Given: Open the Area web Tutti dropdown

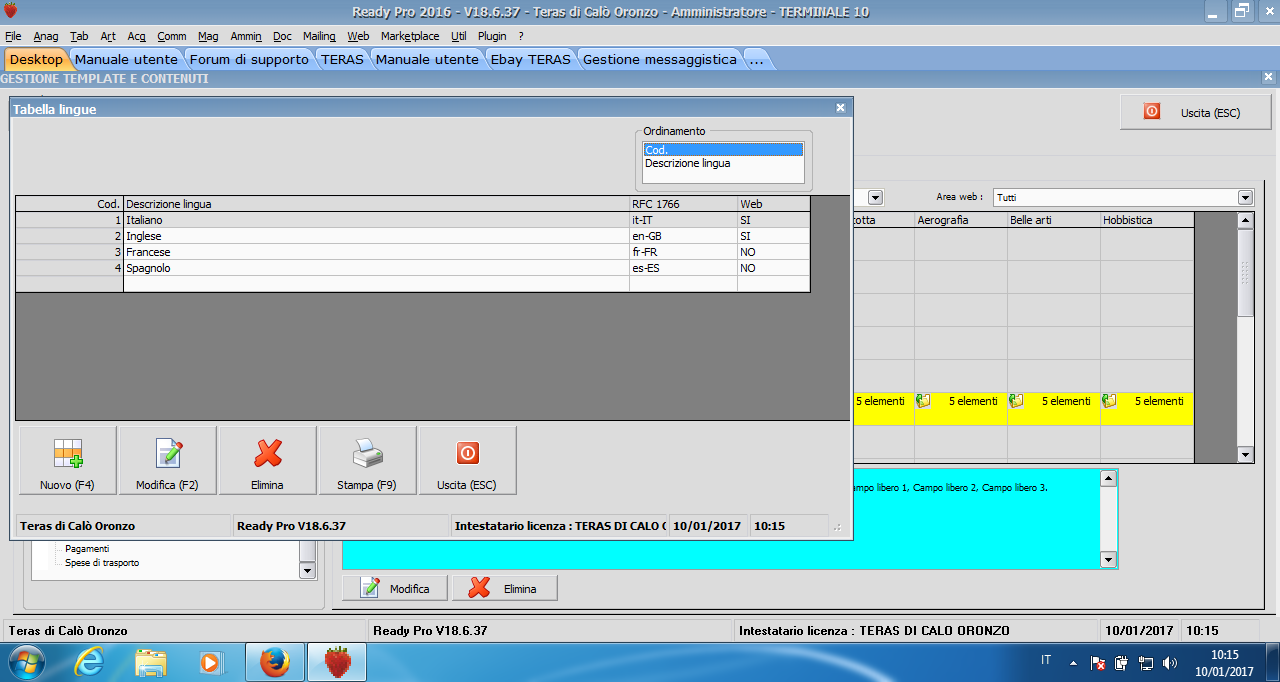Looking at the screenshot, I should [x=1245, y=198].
